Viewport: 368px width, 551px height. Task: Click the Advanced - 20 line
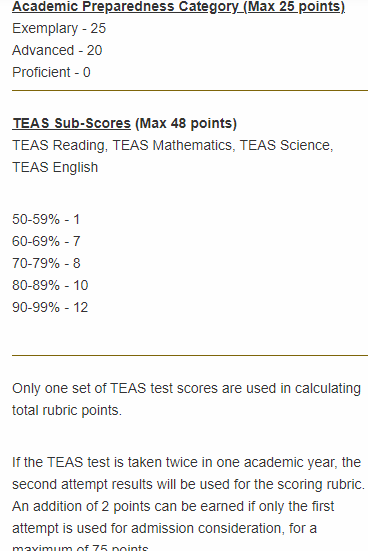(57, 50)
